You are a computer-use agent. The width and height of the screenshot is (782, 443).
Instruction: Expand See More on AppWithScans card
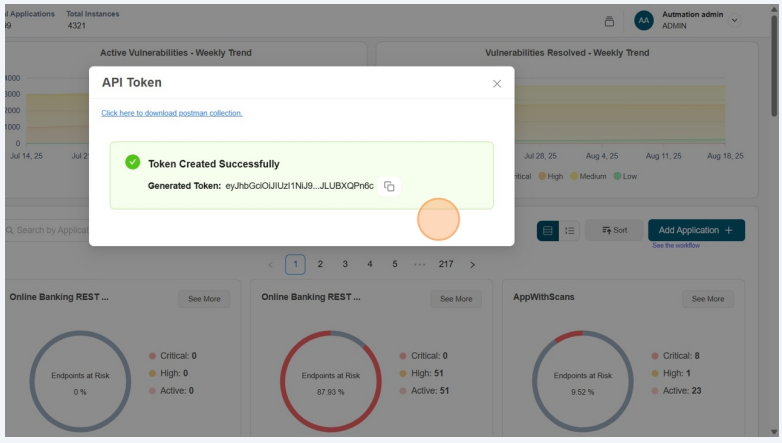tap(708, 299)
